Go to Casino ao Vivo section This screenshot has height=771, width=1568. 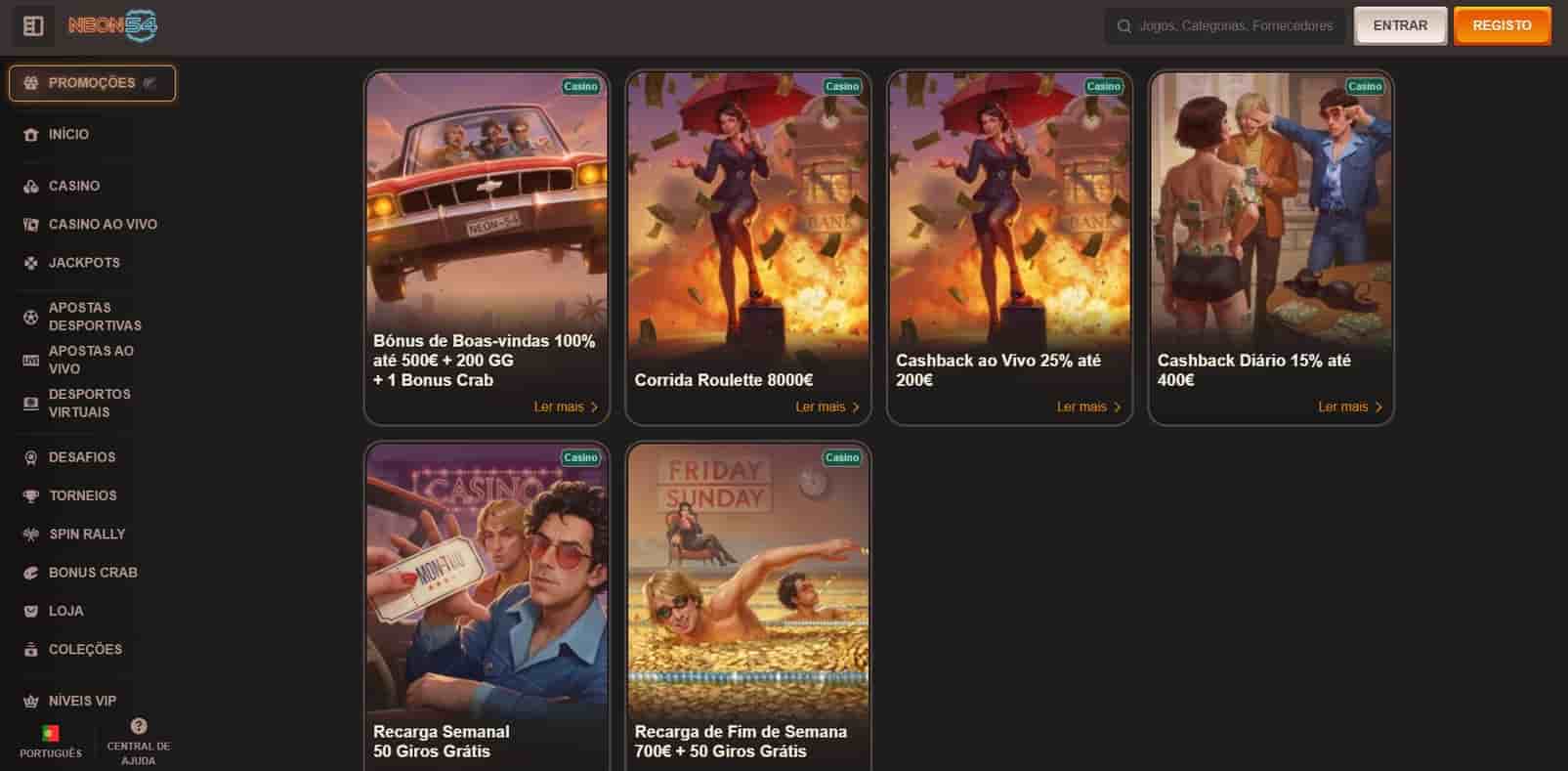click(103, 225)
